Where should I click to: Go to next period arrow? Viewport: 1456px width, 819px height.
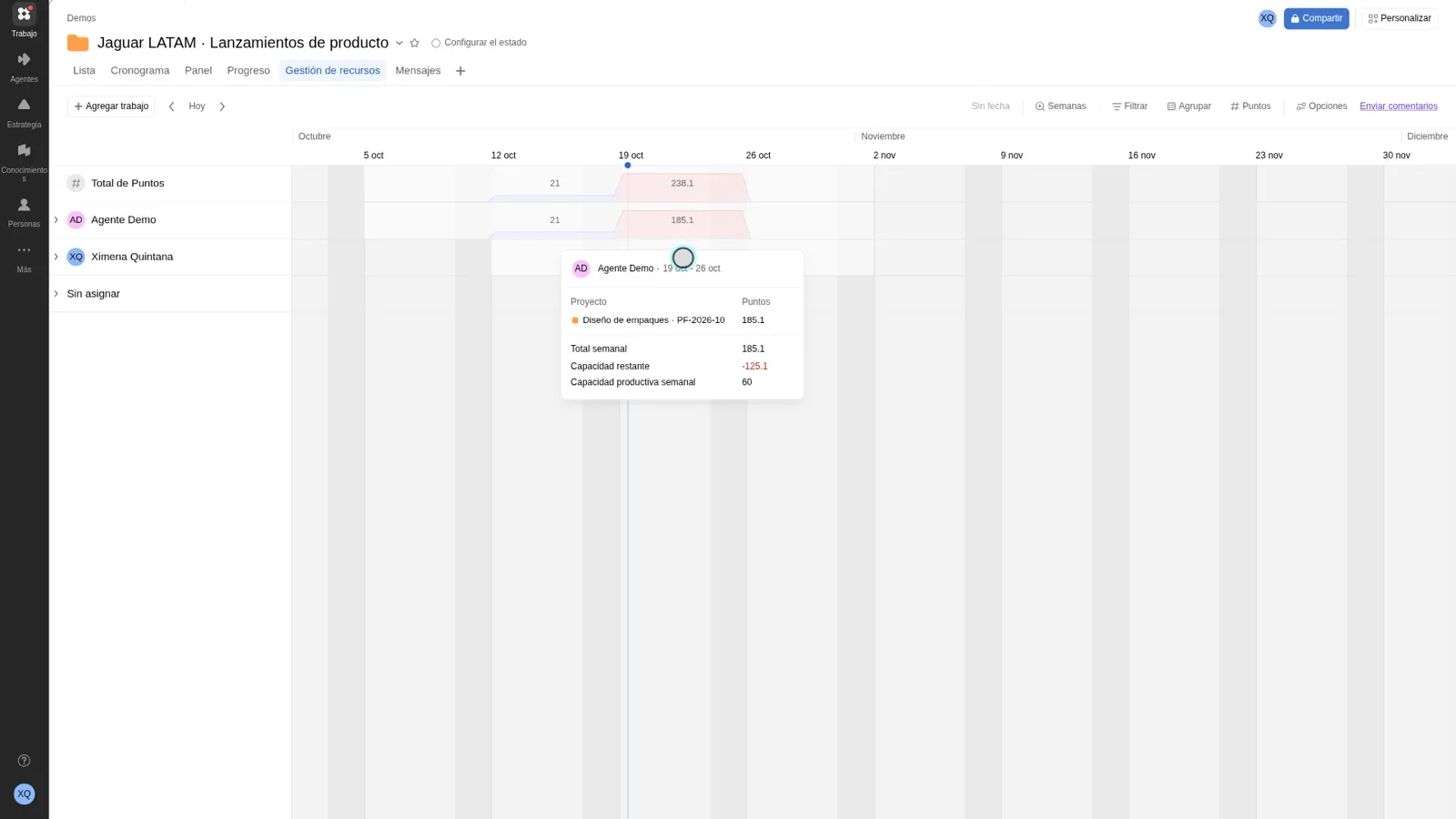click(222, 106)
